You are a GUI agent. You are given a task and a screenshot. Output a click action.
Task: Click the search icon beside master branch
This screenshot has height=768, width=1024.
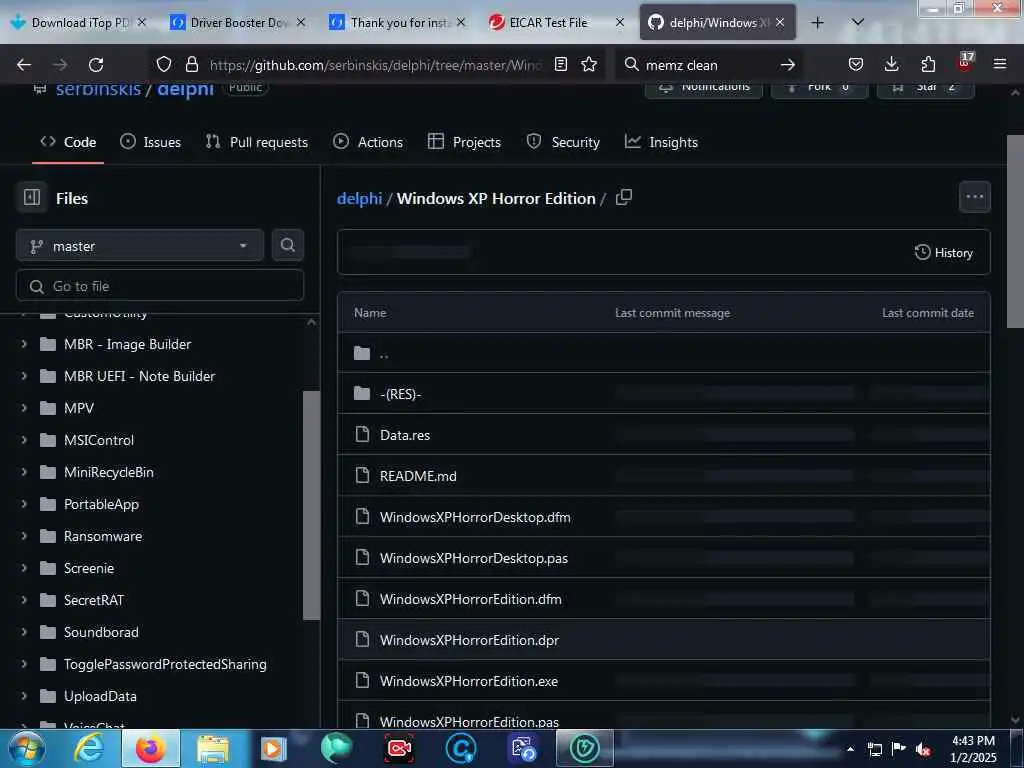(x=287, y=246)
